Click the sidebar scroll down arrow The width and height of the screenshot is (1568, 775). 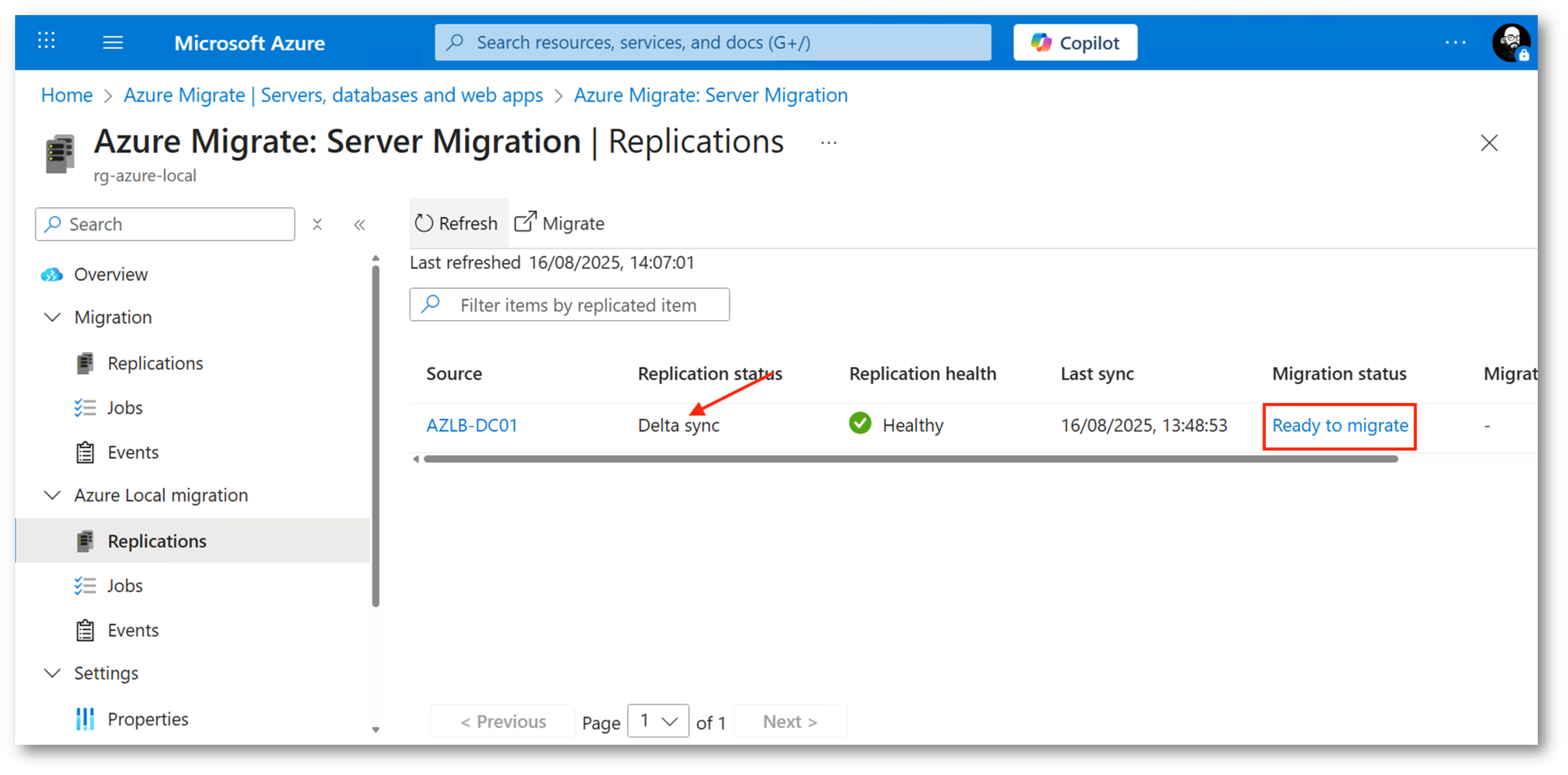click(376, 730)
